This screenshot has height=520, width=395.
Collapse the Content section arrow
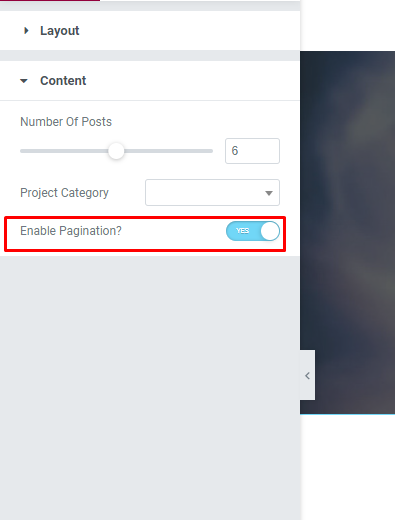click(x=24, y=81)
